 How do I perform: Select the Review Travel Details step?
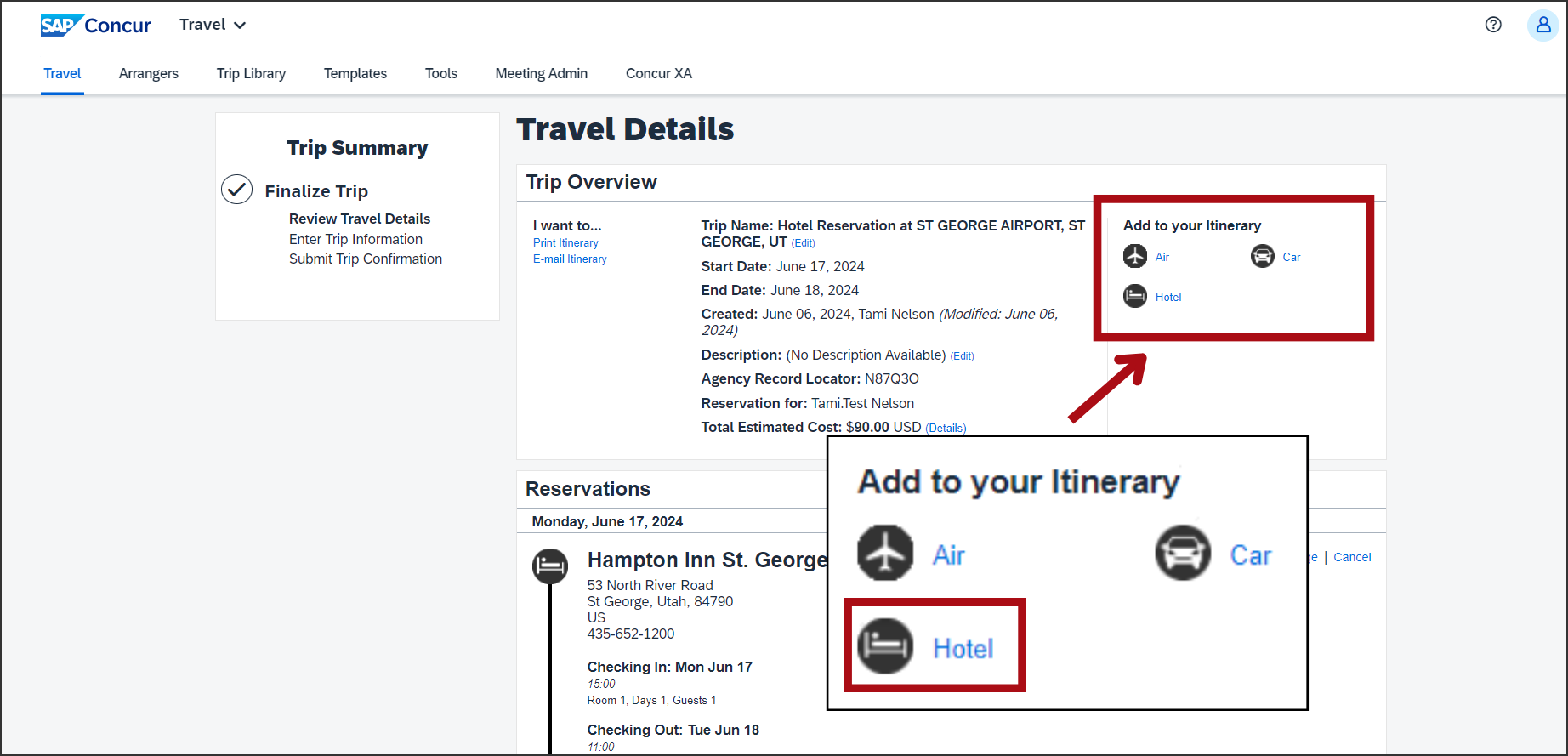(x=360, y=219)
